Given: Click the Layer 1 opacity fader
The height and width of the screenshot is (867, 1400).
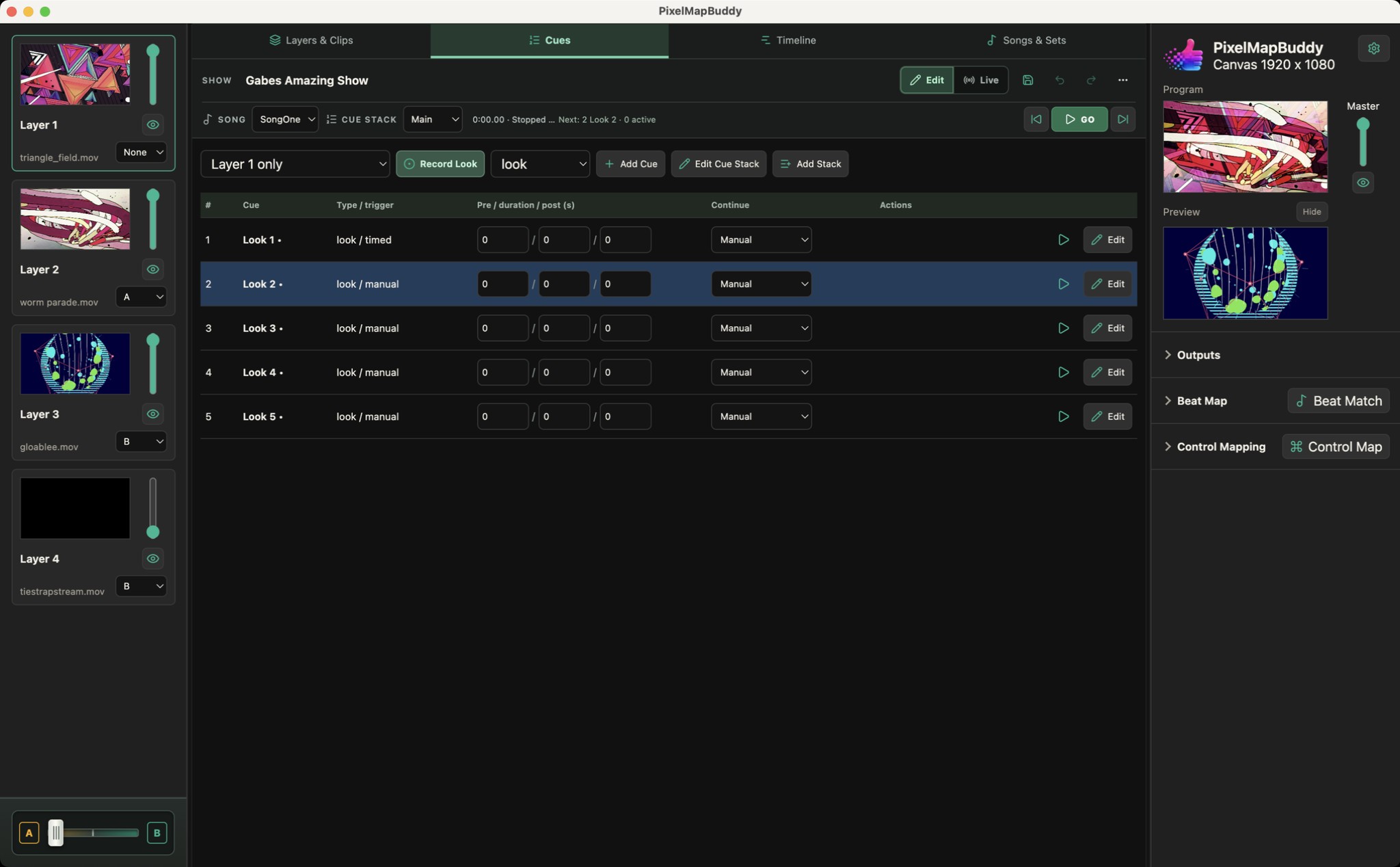Looking at the screenshot, I should click(x=152, y=75).
